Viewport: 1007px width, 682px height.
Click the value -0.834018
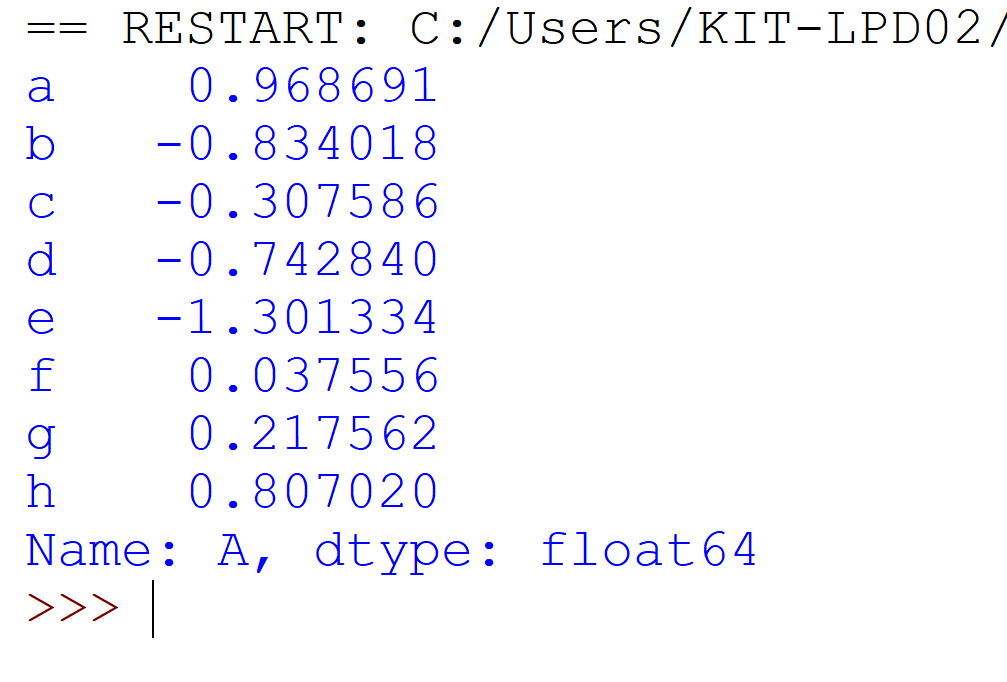297,145
